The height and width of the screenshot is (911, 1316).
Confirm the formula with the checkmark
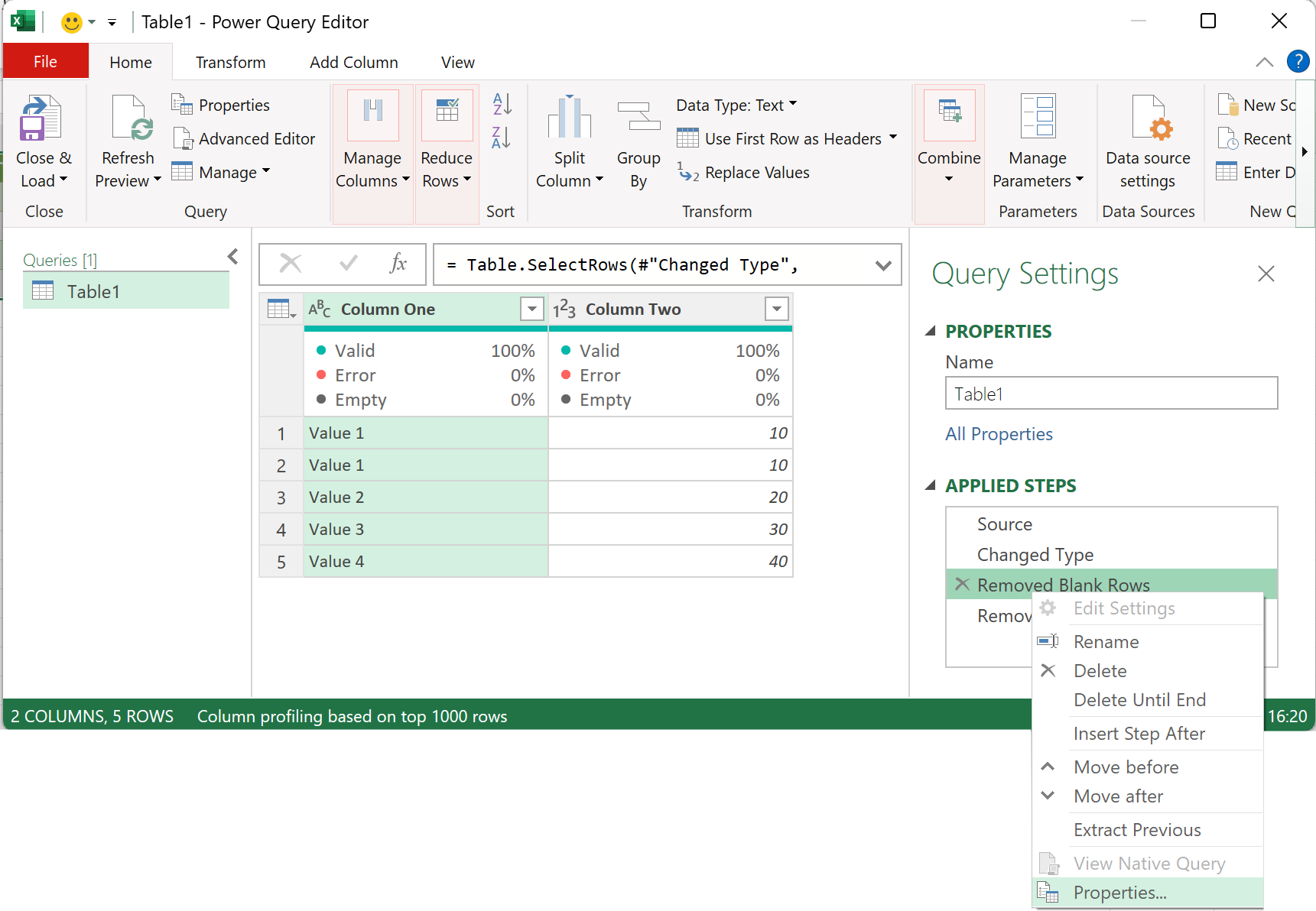tap(349, 264)
